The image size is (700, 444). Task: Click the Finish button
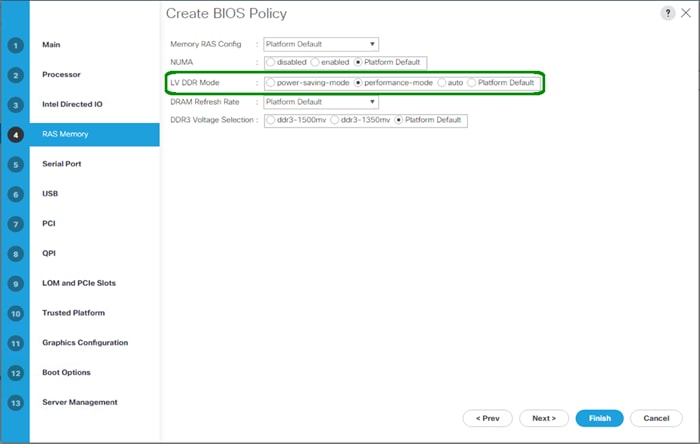click(600, 418)
